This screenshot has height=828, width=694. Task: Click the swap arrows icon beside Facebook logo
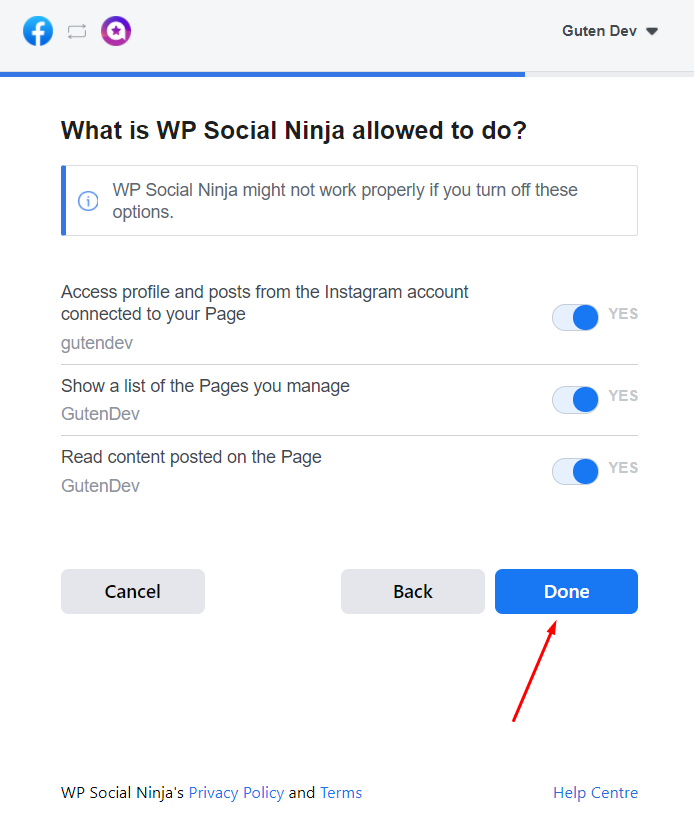[77, 32]
